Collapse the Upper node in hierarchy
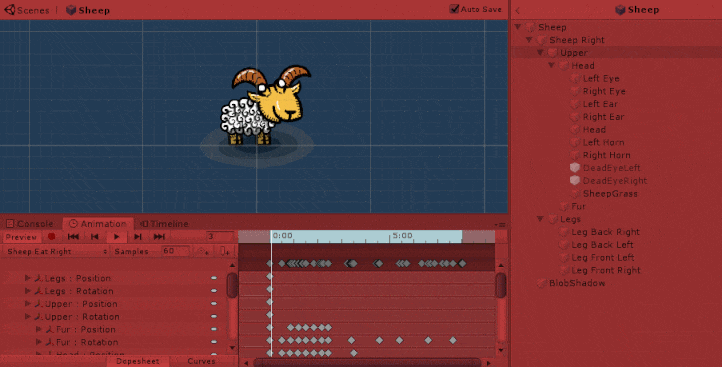 540,53
